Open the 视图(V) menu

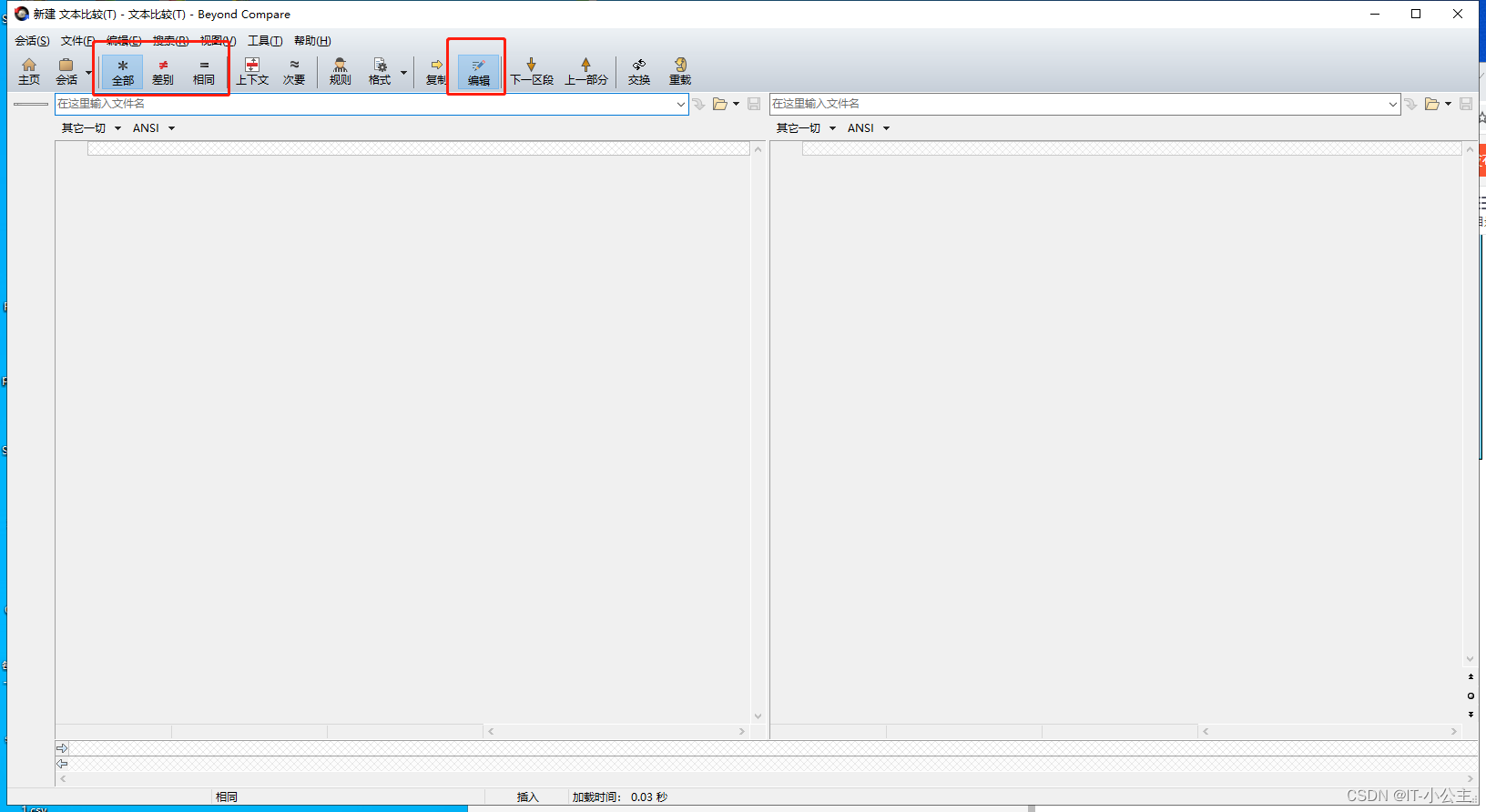(219, 41)
